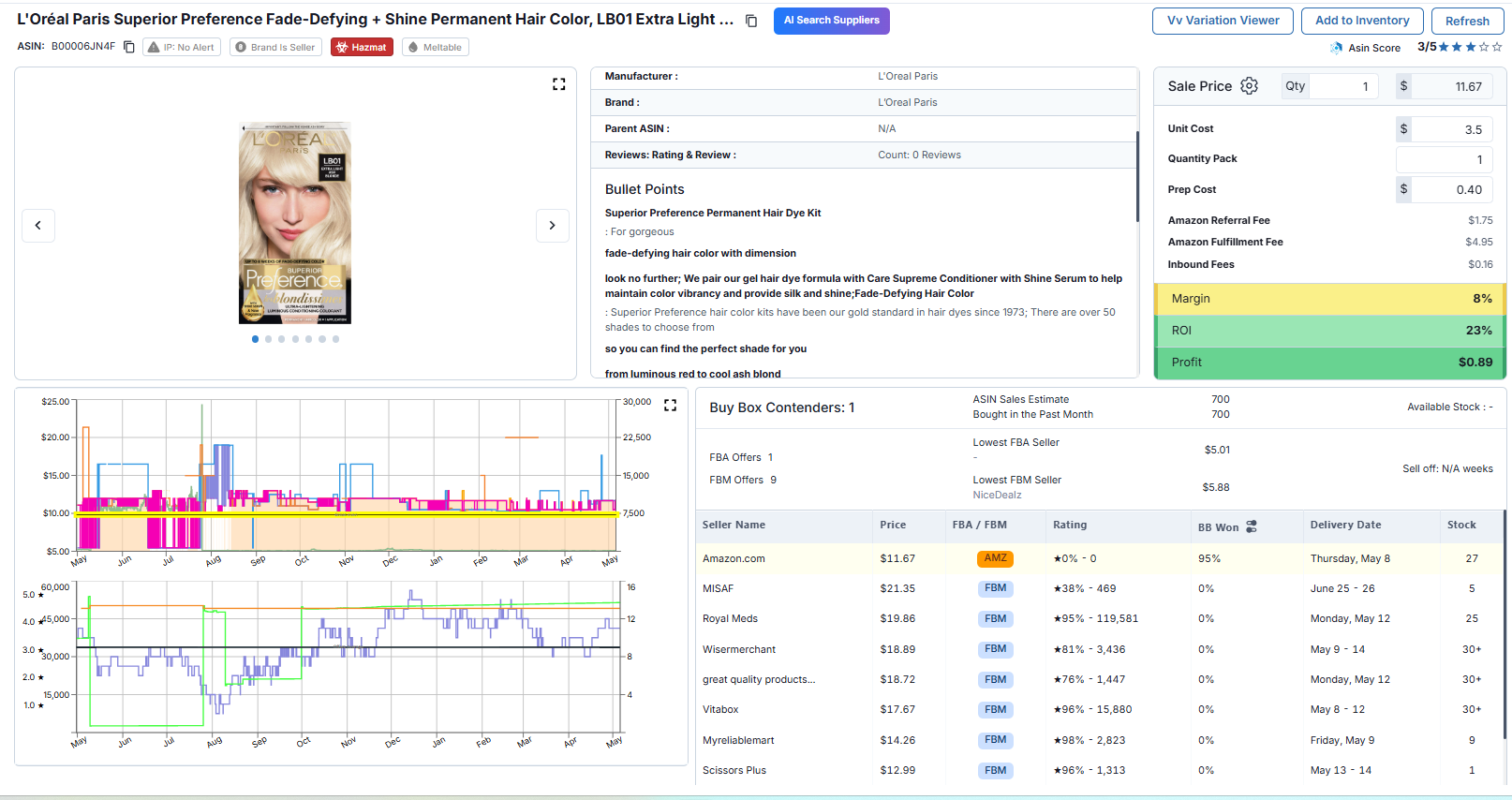Click the ASIN Sales Estimate value 700
Image resolution: width=1512 pixels, height=800 pixels.
point(1221,400)
